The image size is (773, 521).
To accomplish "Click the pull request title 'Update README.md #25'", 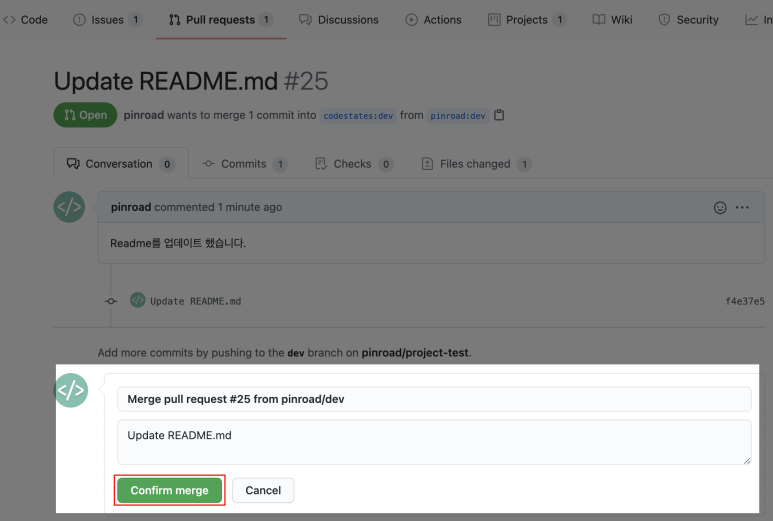I will pos(191,81).
